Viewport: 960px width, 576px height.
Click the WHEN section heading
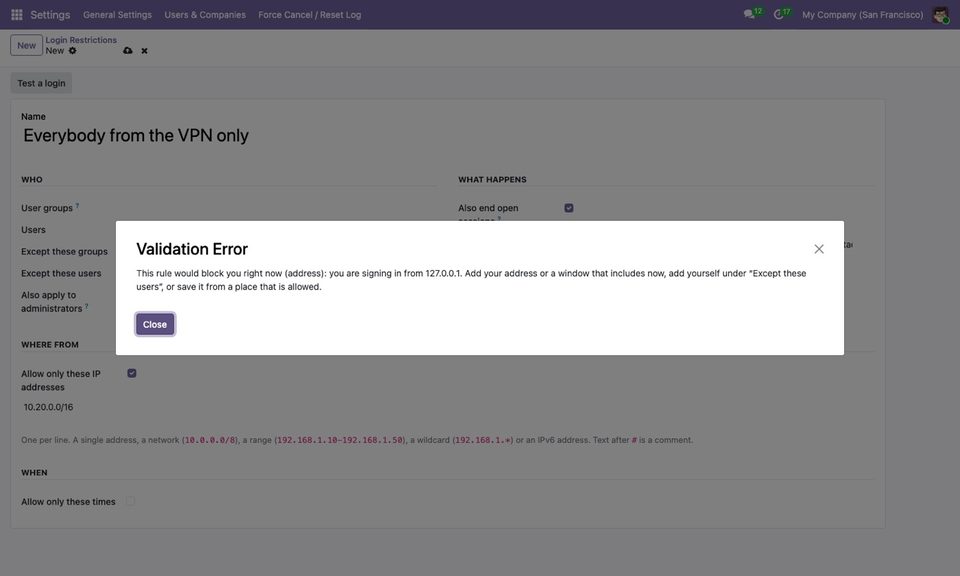(x=34, y=473)
